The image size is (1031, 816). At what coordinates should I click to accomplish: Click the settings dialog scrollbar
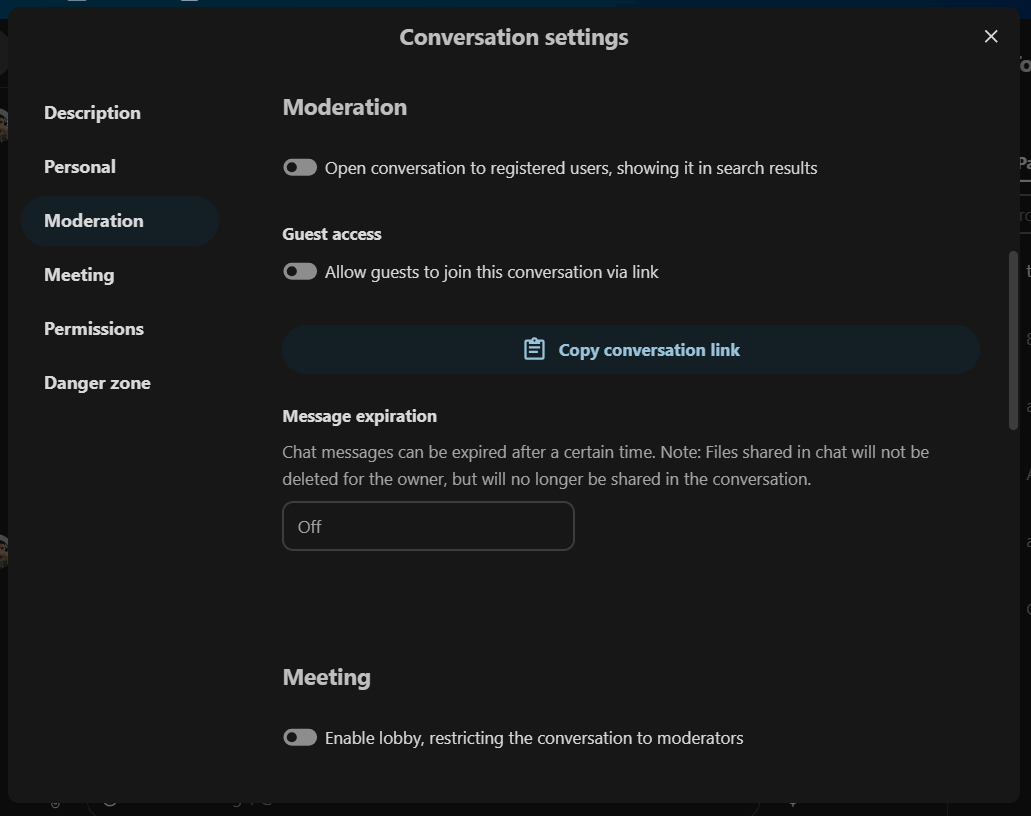(x=1013, y=341)
